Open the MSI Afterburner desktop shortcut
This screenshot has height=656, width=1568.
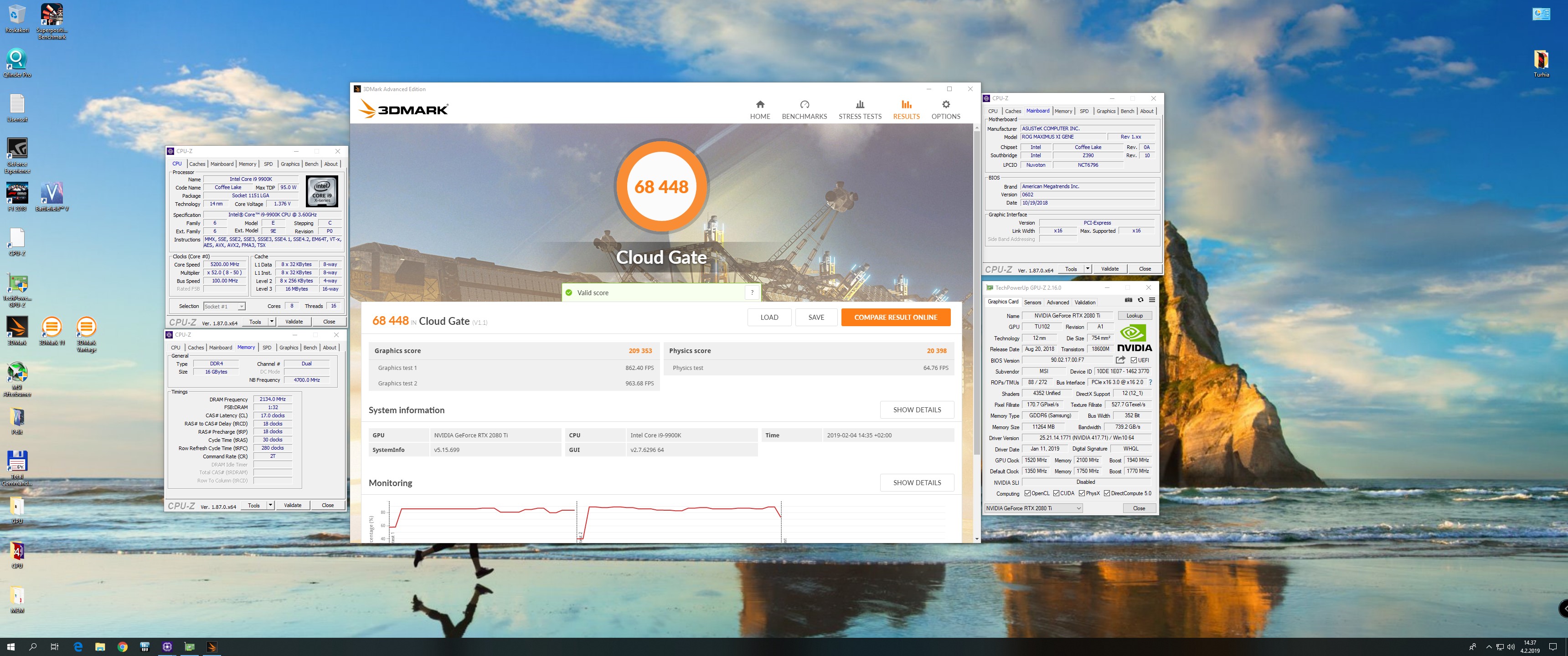[x=17, y=379]
